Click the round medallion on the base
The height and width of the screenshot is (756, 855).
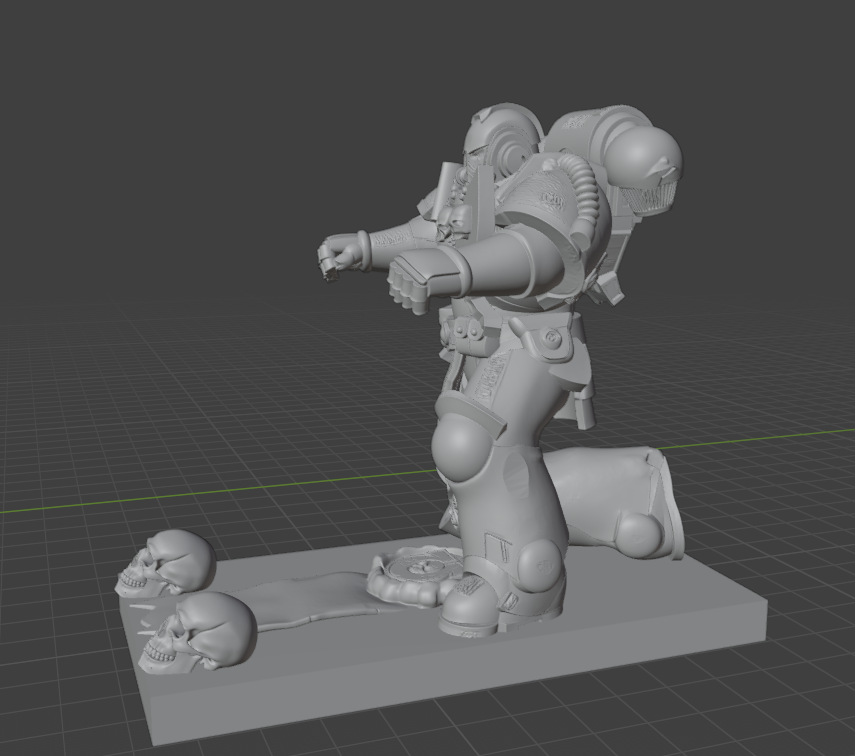tap(417, 578)
